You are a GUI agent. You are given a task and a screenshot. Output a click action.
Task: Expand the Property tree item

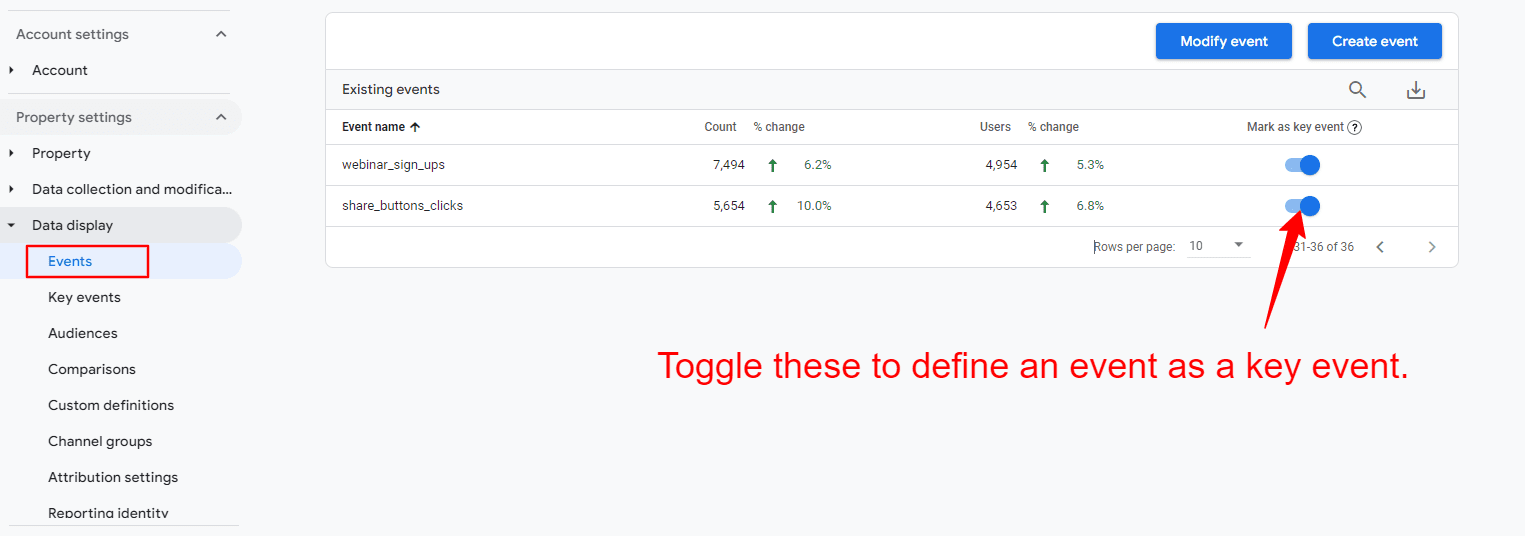point(12,153)
